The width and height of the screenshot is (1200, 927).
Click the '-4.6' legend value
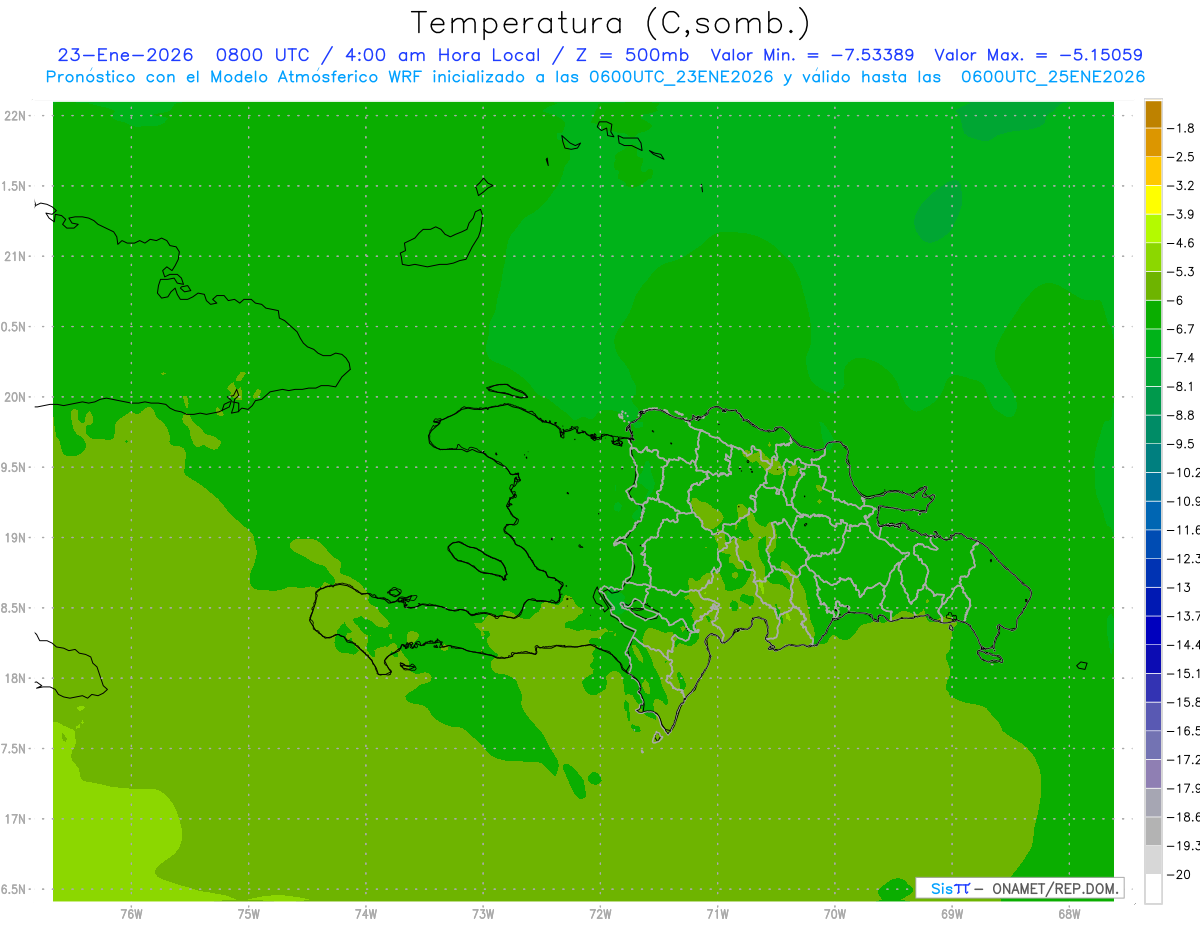pos(1182,243)
